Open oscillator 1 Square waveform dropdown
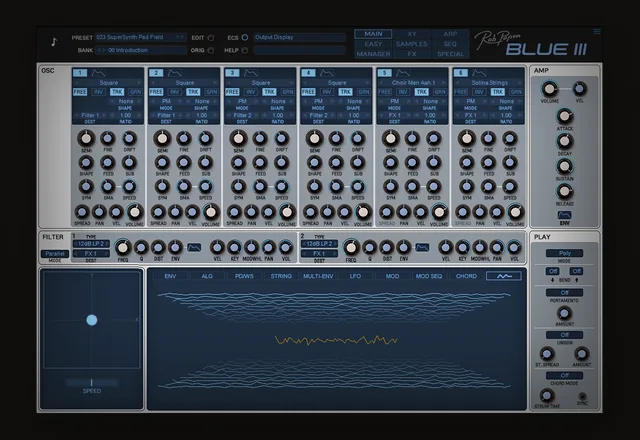The image size is (640, 440). click(108, 82)
